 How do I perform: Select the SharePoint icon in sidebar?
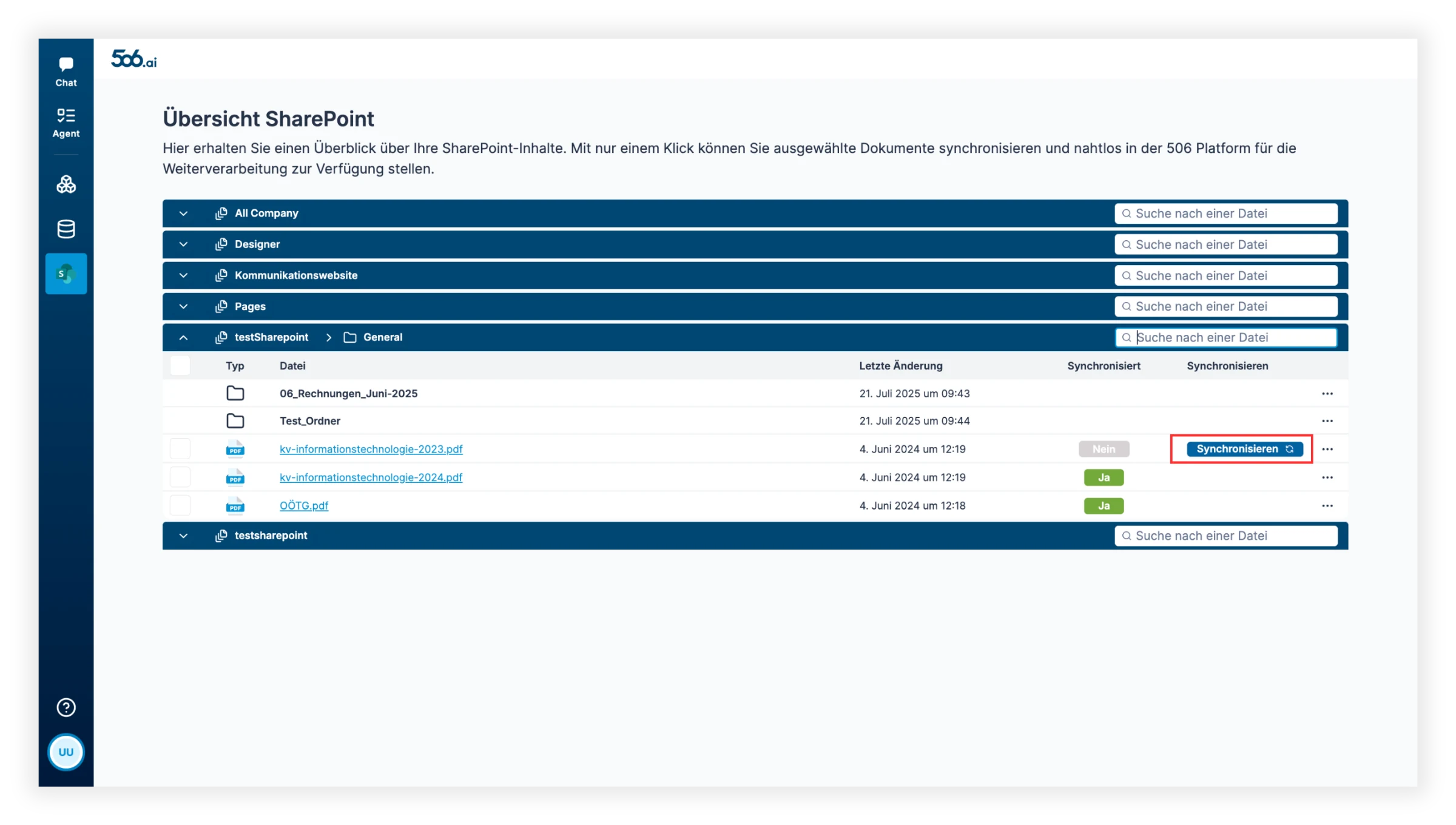pos(66,274)
